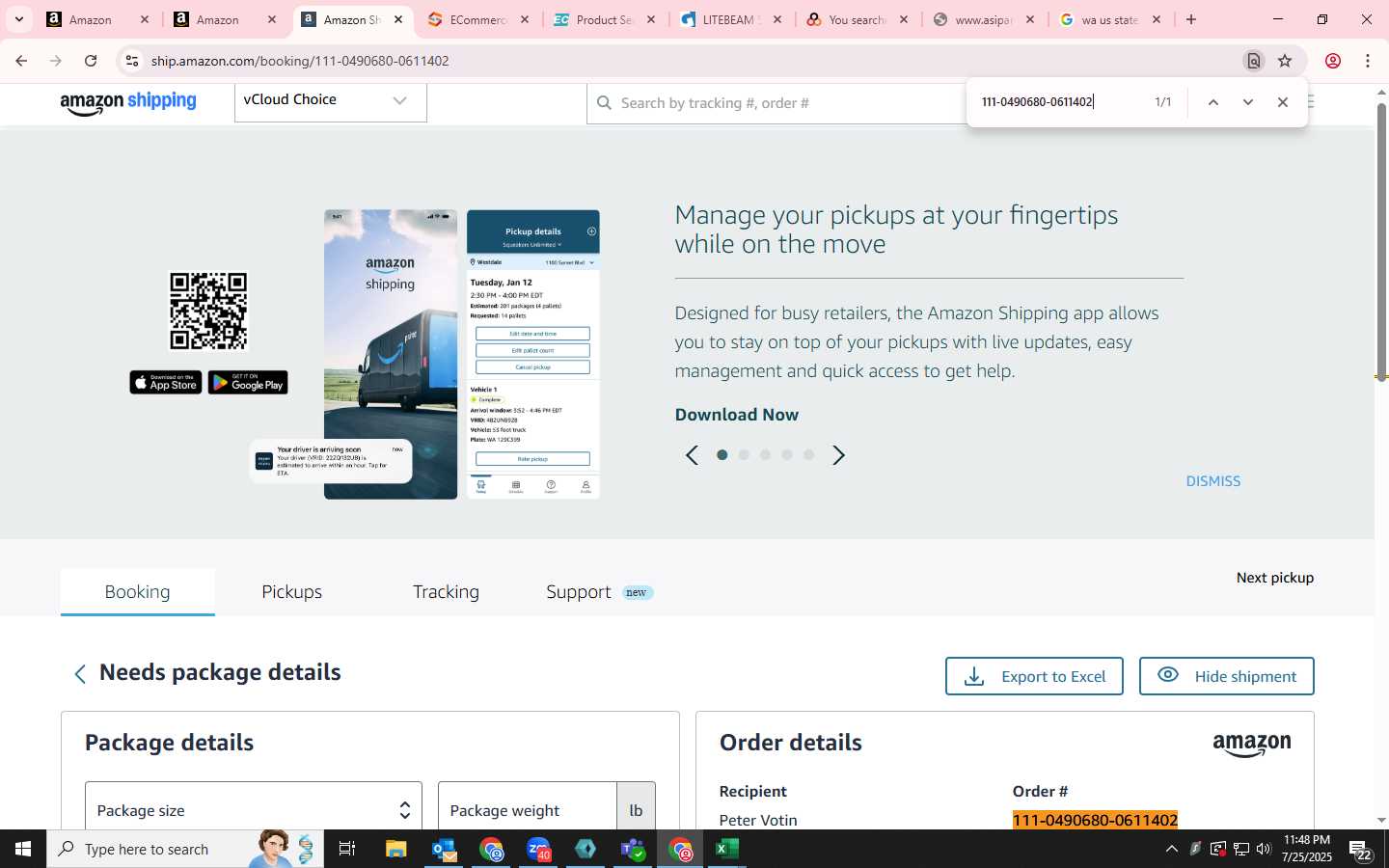The image size is (1389, 868).
Task: Click the Download Now link
Action: pyautogui.click(x=737, y=415)
